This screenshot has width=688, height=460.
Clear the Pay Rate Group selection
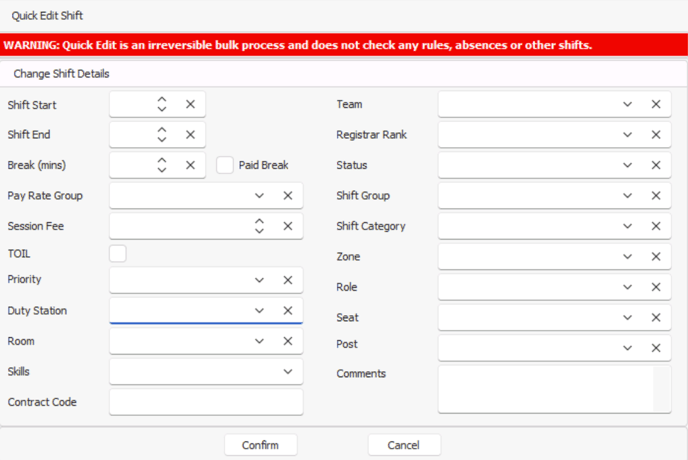point(288,196)
